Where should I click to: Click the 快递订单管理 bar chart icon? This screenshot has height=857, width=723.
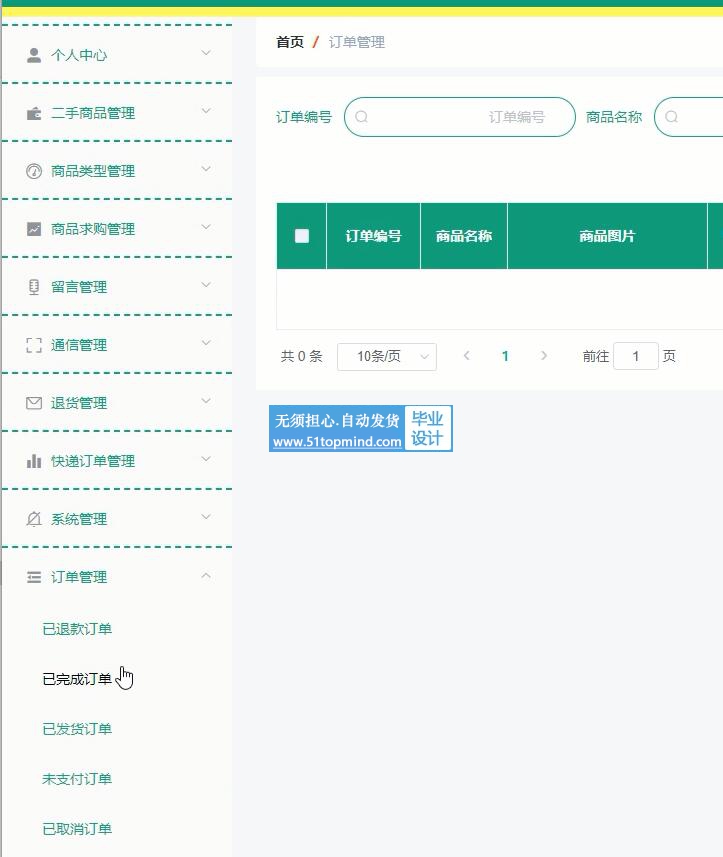(x=34, y=461)
